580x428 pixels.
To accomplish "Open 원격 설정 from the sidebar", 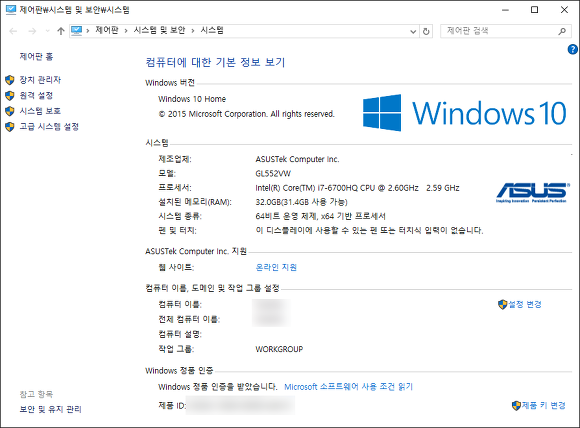I will pyautogui.click(x=36, y=95).
